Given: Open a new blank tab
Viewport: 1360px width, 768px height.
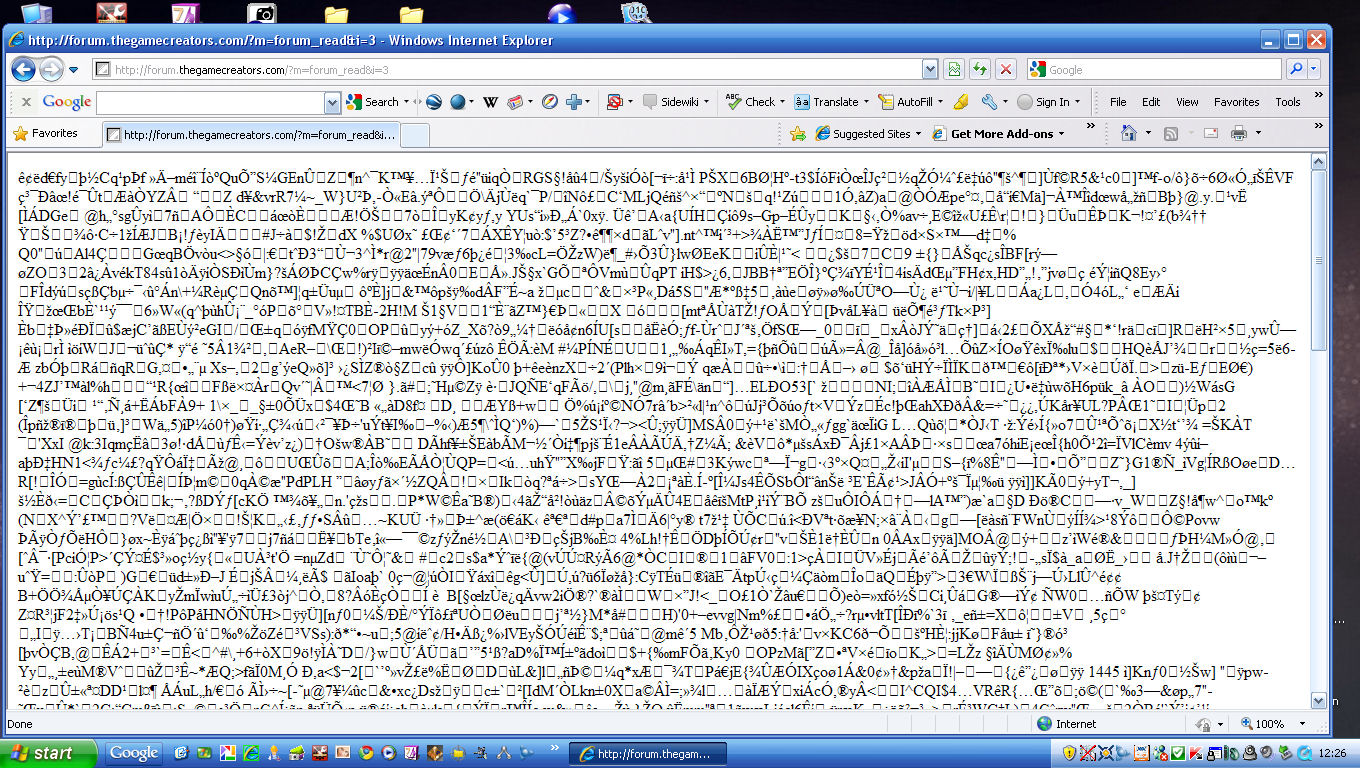Looking at the screenshot, I should tap(416, 134).
